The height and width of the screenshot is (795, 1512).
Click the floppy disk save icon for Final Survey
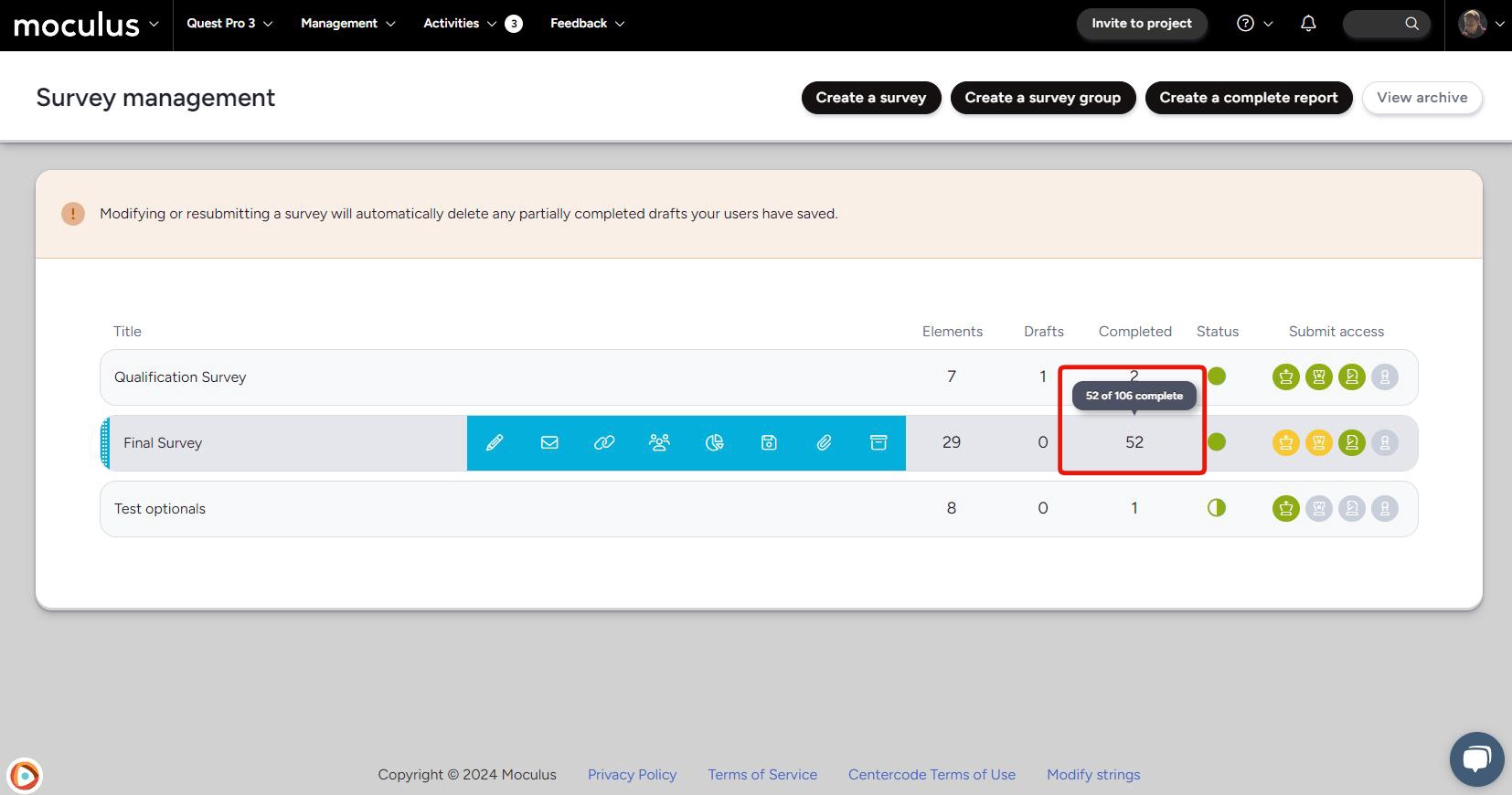769,443
